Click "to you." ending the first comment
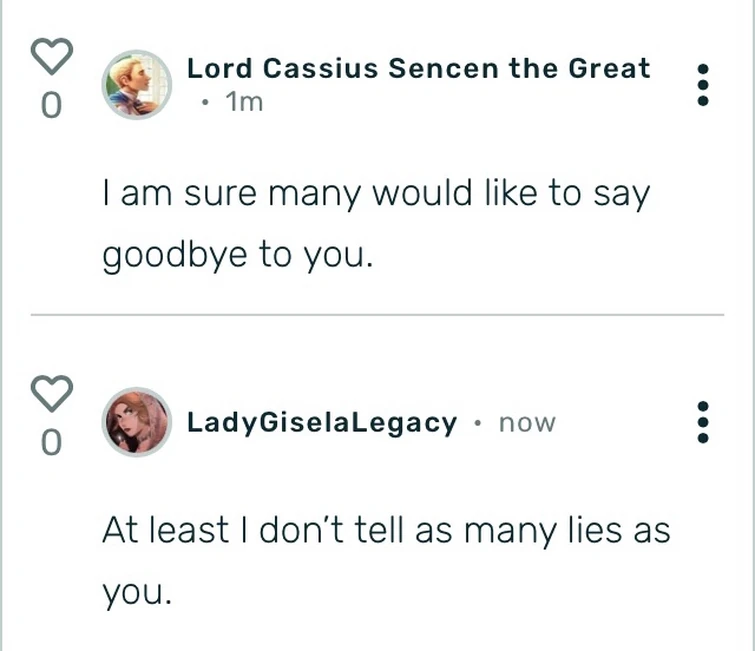Image resolution: width=755 pixels, height=651 pixels. tap(316, 255)
